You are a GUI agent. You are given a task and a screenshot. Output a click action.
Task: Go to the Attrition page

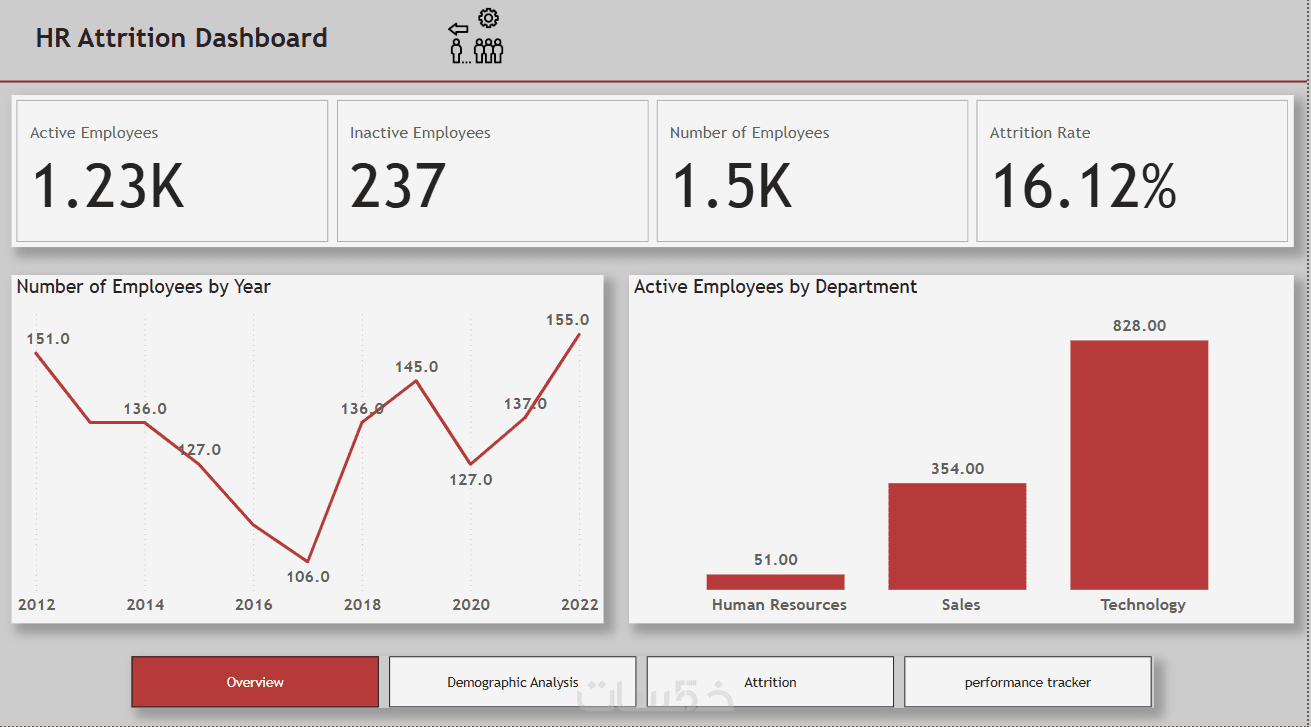(x=770, y=682)
